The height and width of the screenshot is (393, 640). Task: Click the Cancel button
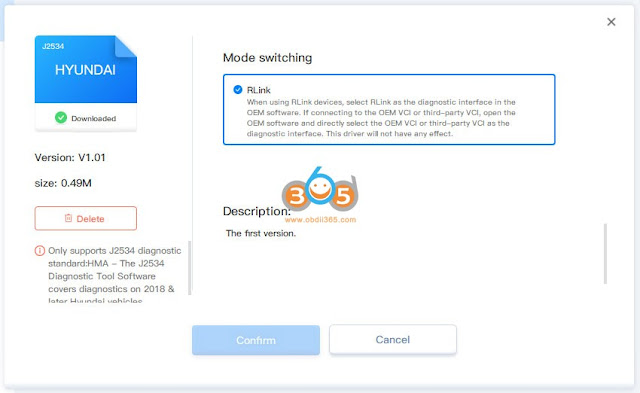pos(393,340)
